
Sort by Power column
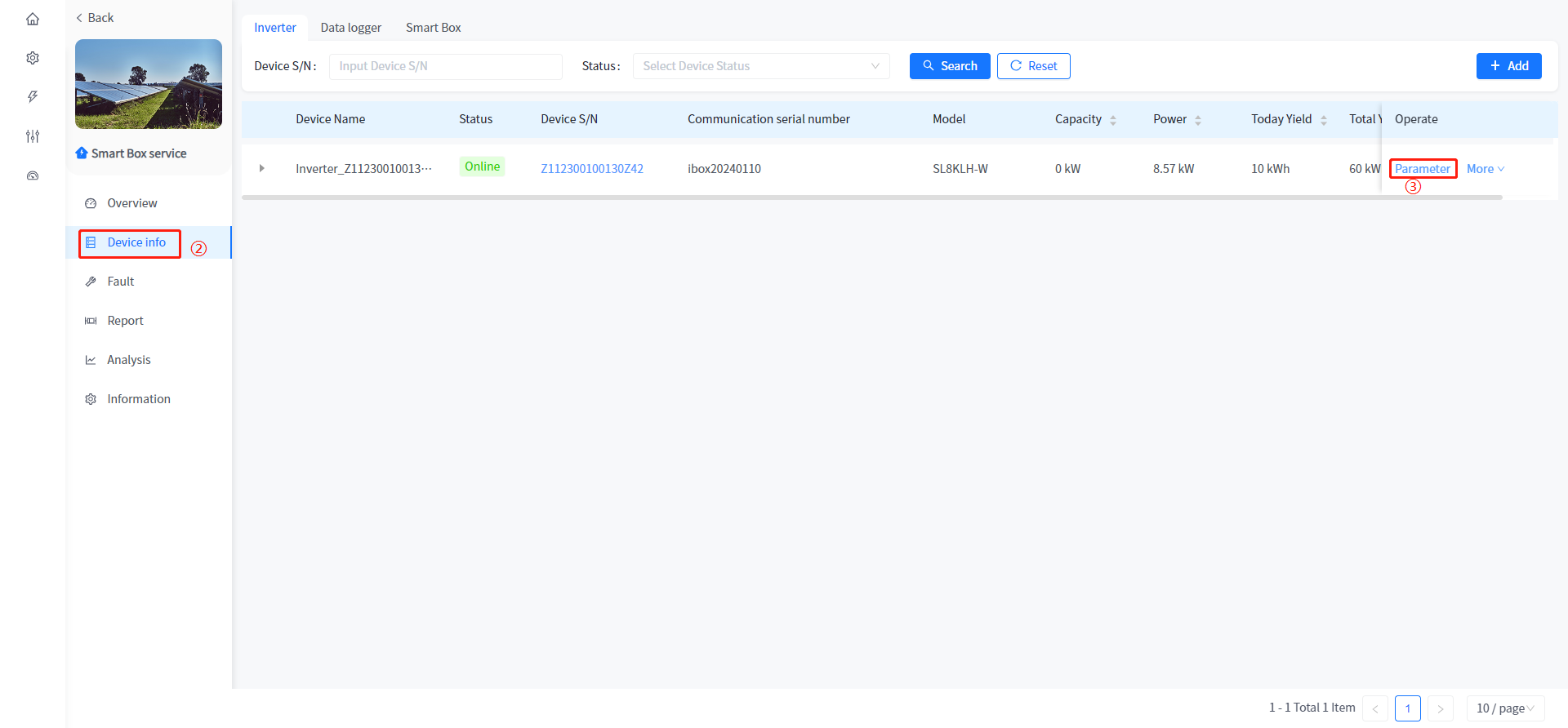[1198, 120]
